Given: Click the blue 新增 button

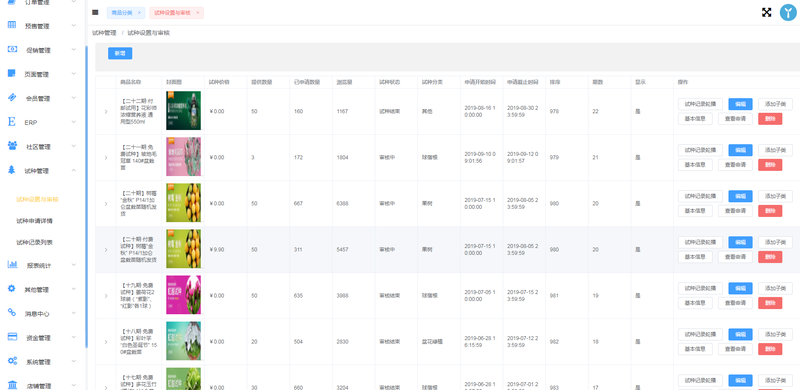Looking at the screenshot, I should (x=120, y=53).
